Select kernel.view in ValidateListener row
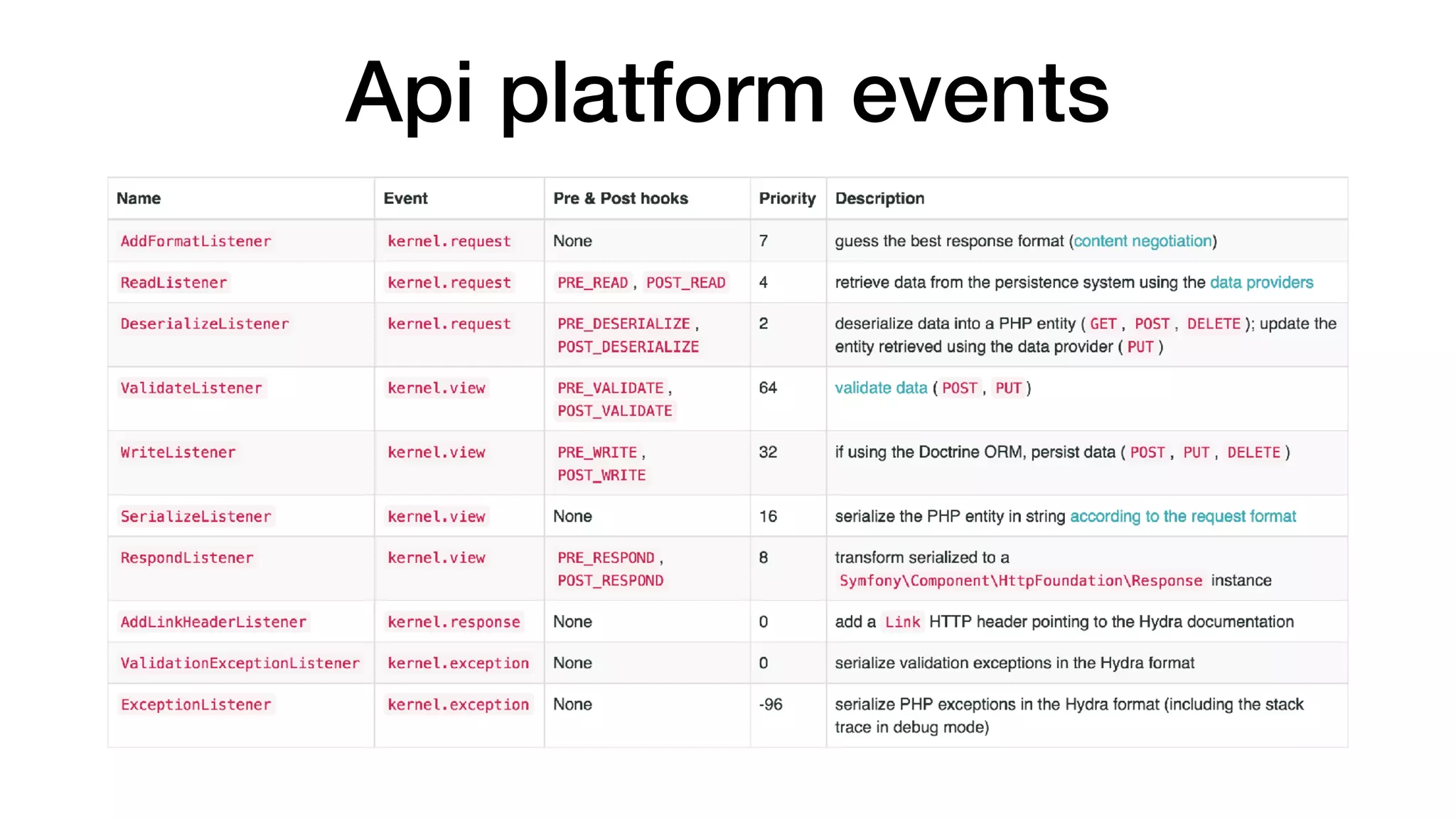1456x819 pixels. click(x=436, y=387)
